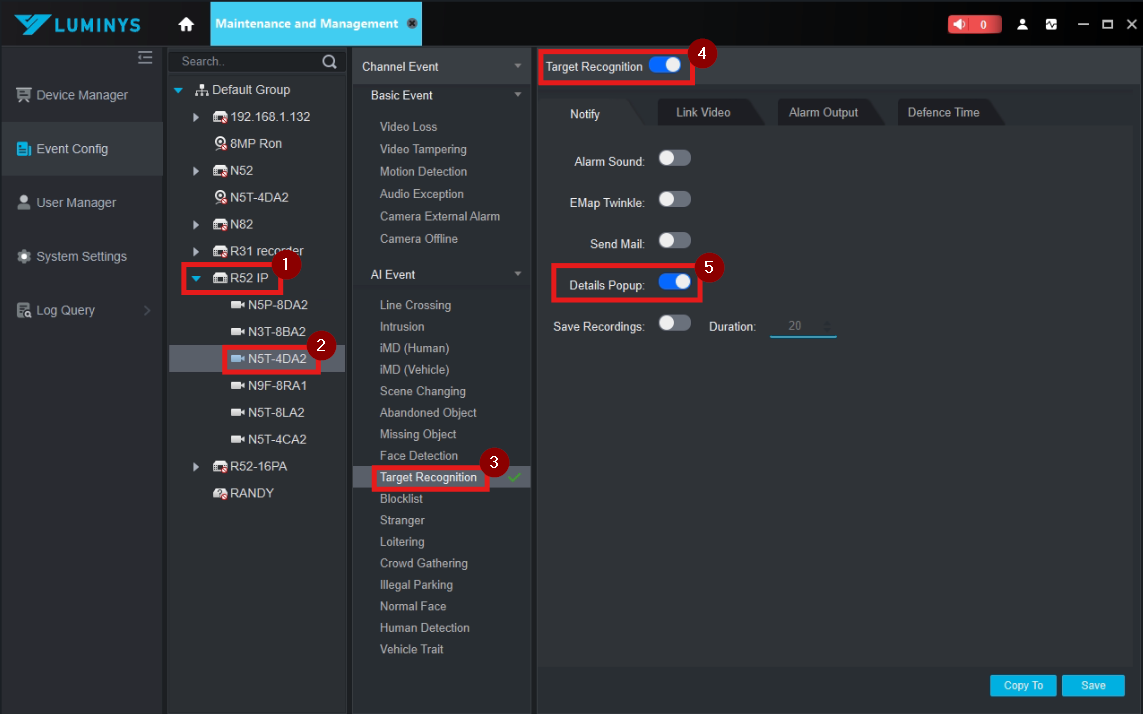Close the Maintenance and Management tab
This screenshot has width=1143, height=714.
coord(412,23)
